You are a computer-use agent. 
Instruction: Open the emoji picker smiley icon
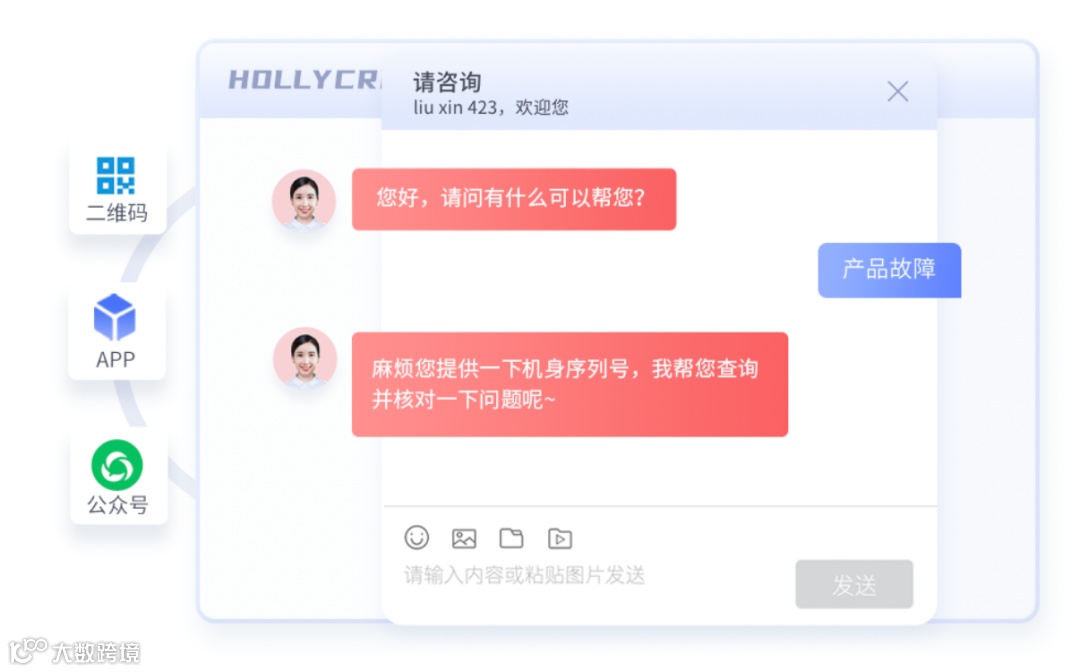417,537
